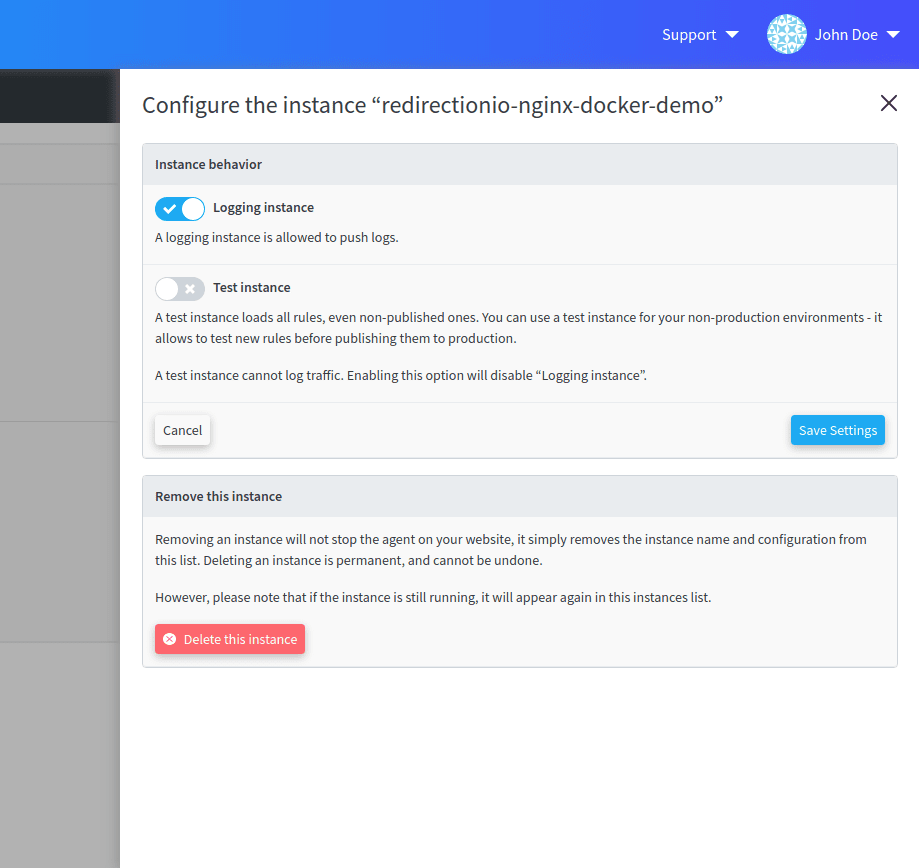Open the Support menu

point(689,35)
